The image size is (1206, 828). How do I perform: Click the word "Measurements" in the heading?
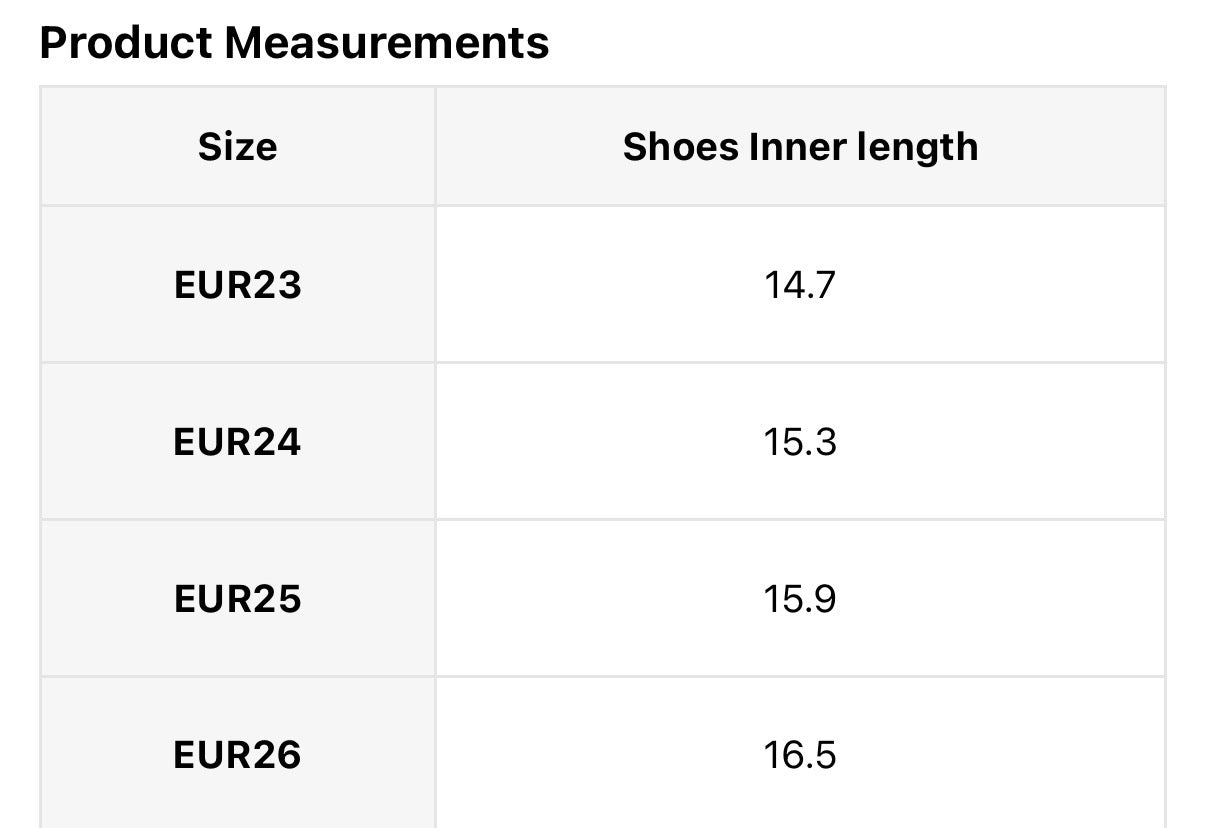pyautogui.click(x=386, y=43)
